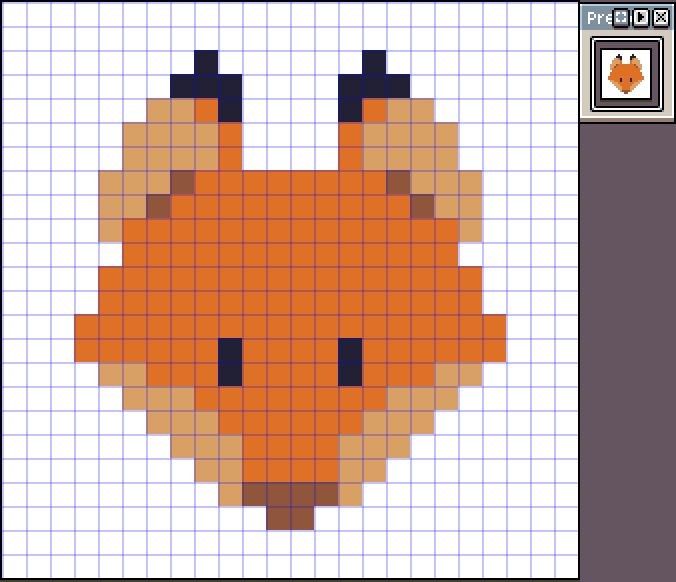Play the animation in the Preview window

641,18
